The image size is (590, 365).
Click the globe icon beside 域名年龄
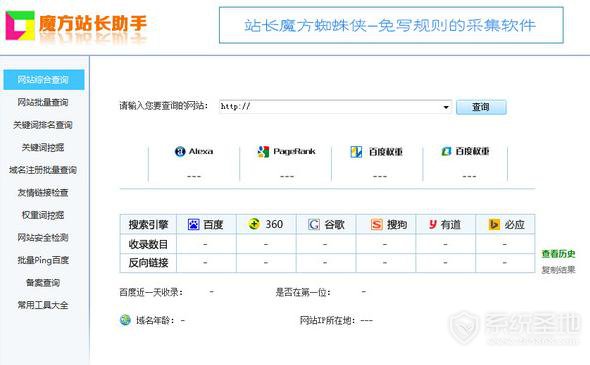[x=125, y=320]
